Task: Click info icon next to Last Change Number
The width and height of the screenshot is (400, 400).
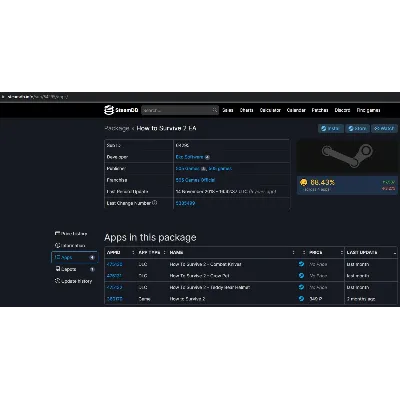Action: (x=154, y=203)
